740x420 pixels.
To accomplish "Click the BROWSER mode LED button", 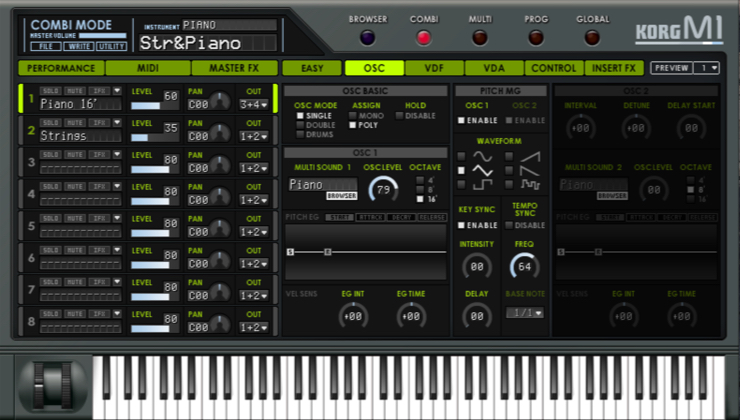I will pos(367,38).
